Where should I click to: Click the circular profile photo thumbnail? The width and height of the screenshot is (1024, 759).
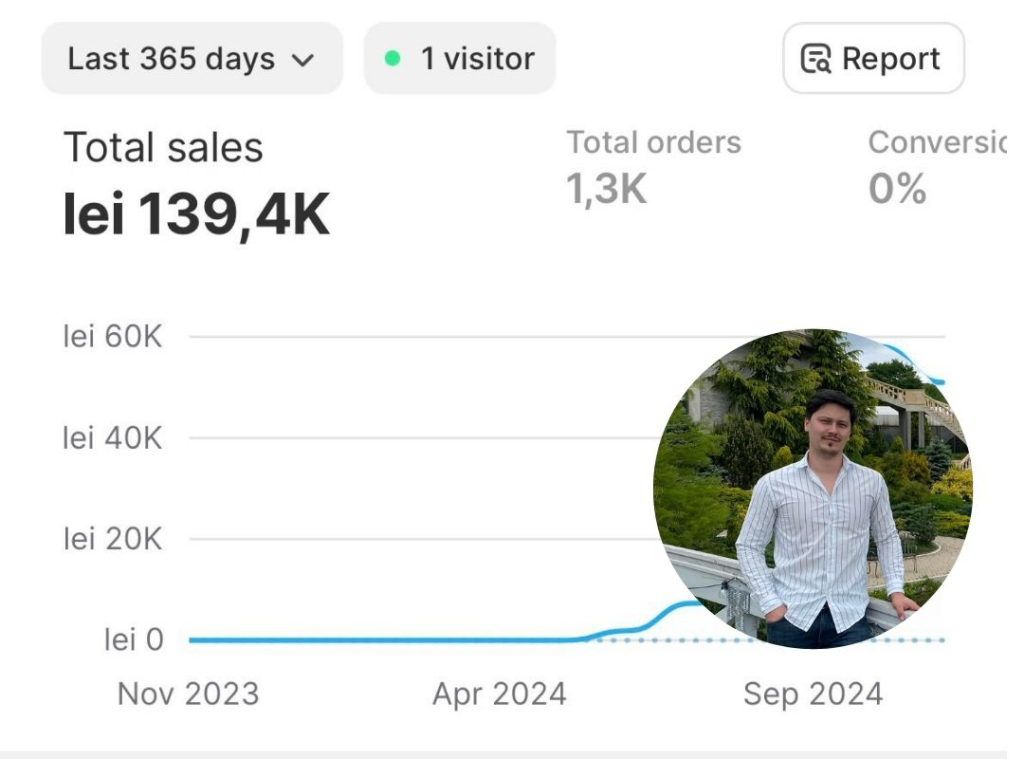(812, 489)
